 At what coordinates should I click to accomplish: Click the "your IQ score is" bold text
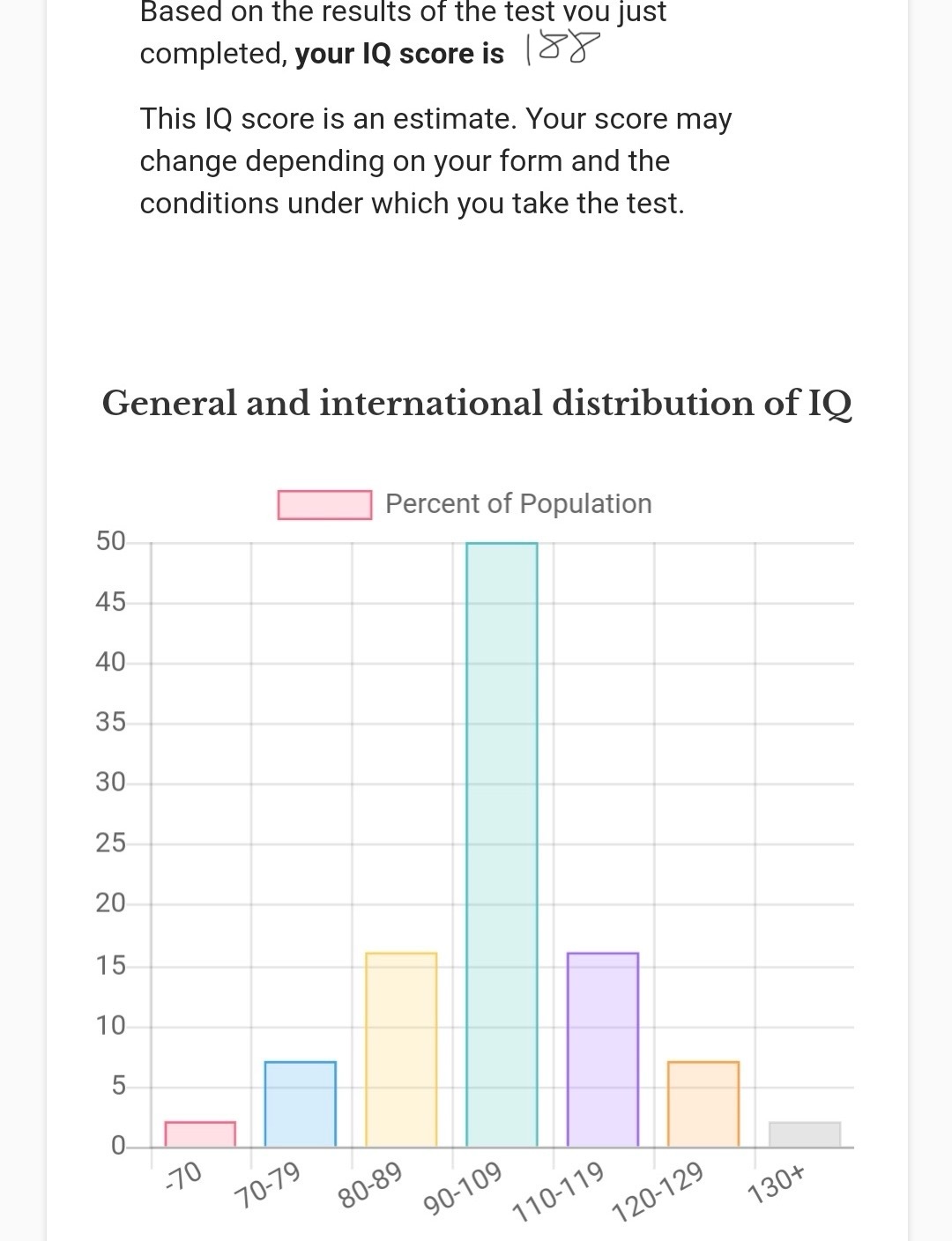click(399, 54)
